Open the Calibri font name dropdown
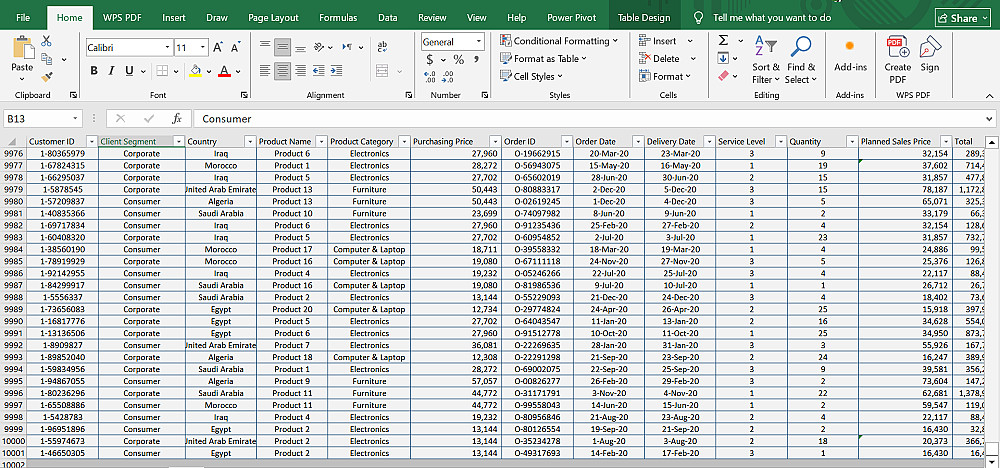Viewport: 1000px width, 468px height. (168, 48)
